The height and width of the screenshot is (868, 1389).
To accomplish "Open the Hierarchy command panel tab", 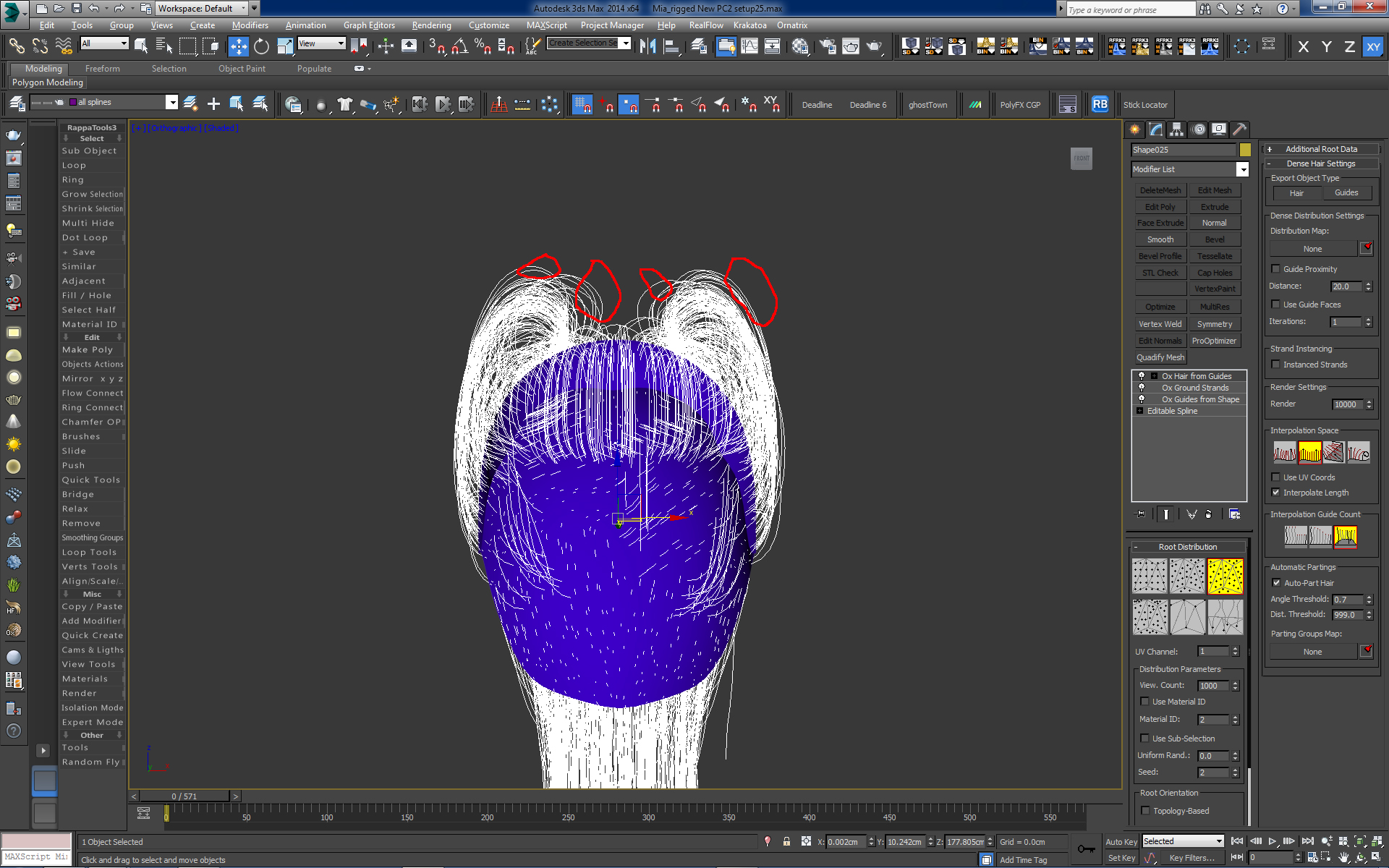I will [x=1176, y=129].
